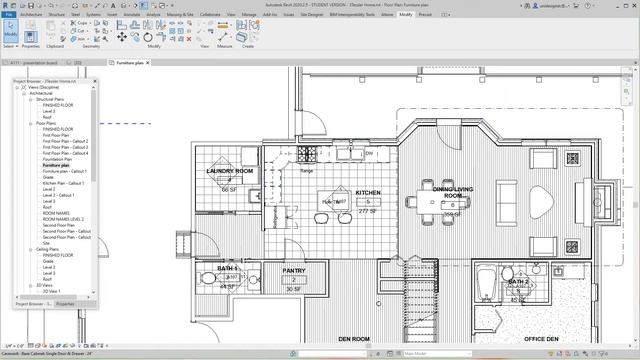The height and width of the screenshot is (360, 640).
Task: Select the Furniture plan - Callout 1 view
Action: point(64,171)
